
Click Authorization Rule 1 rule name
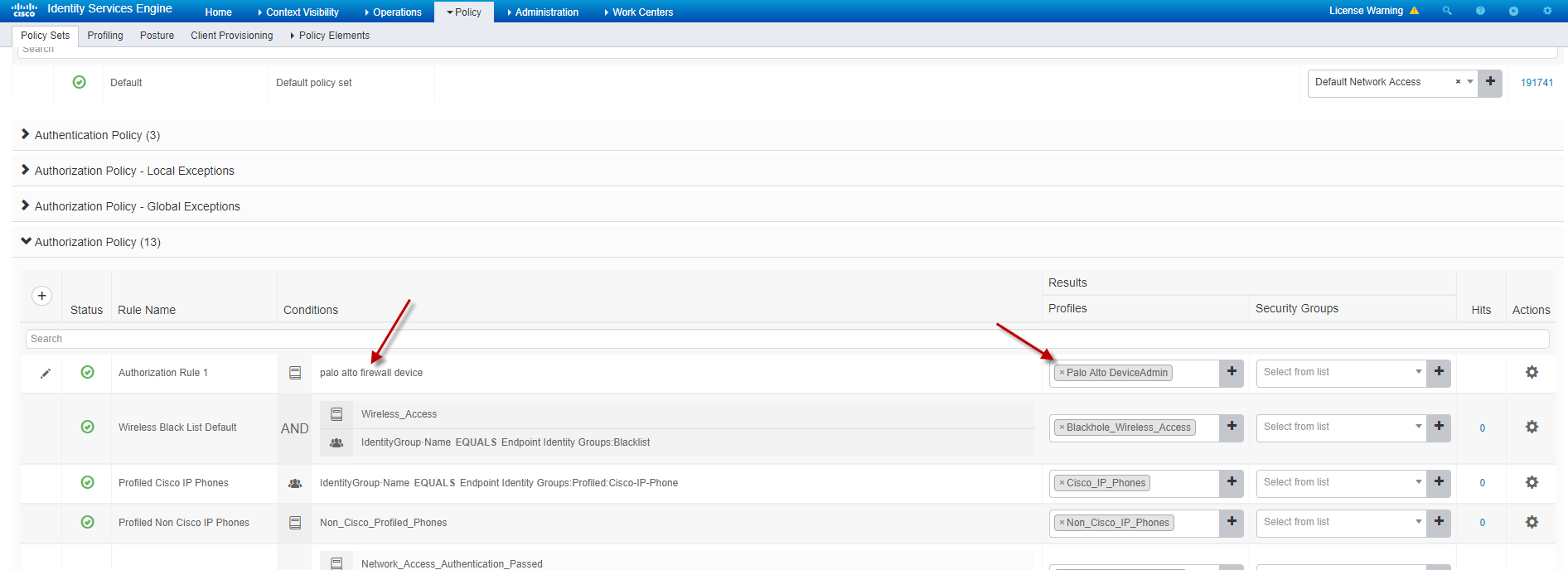[163, 373]
